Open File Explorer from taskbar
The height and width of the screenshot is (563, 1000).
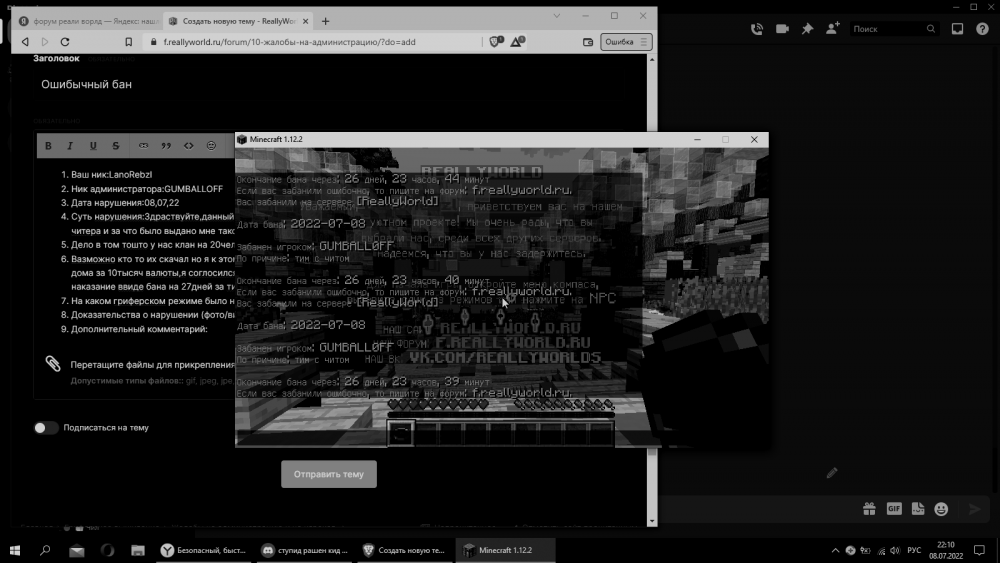point(138,550)
